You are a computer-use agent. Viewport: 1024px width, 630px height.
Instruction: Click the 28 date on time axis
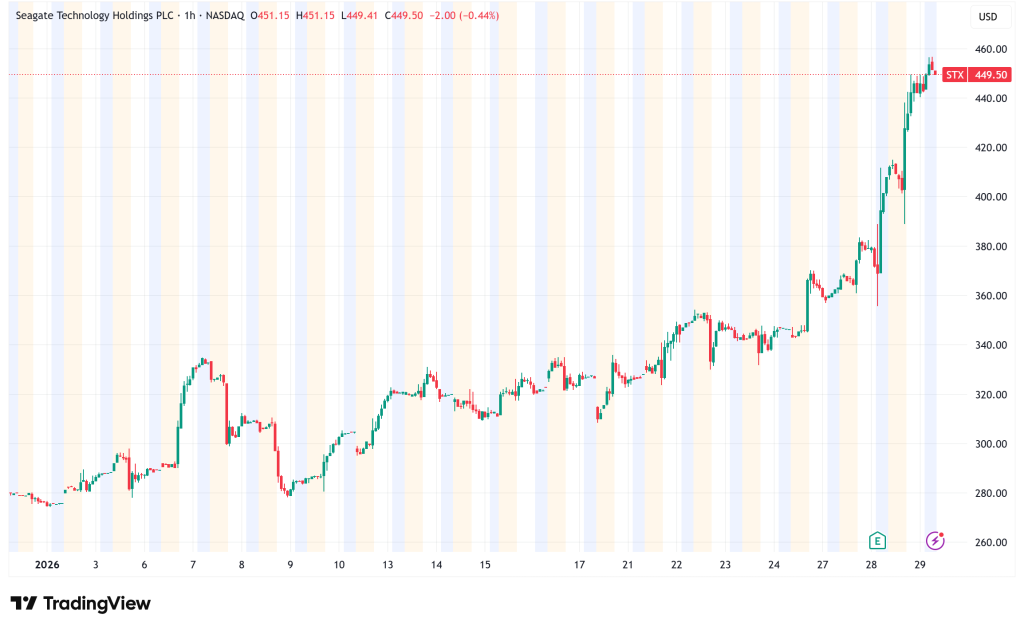click(x=871, y=565)
